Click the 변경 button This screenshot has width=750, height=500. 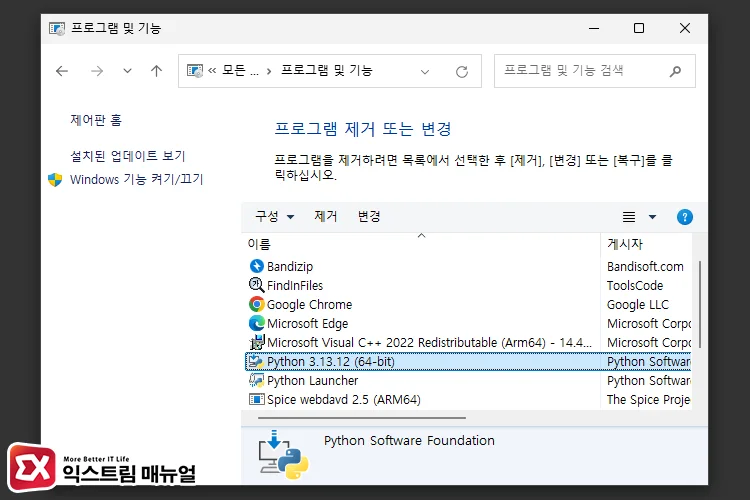tap(369, 216)
